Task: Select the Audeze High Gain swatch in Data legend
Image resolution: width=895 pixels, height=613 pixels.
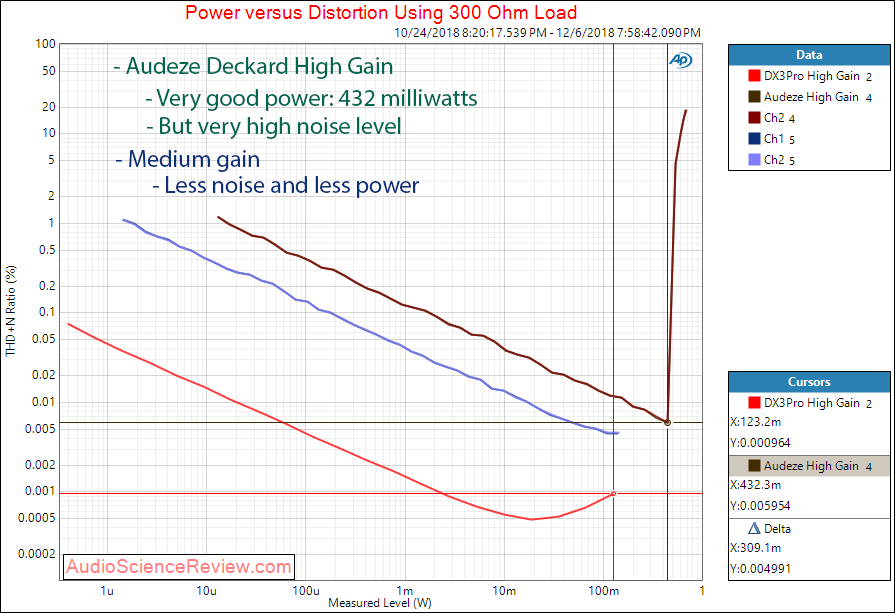Action: pyautogui.click(x=754, y=96)
